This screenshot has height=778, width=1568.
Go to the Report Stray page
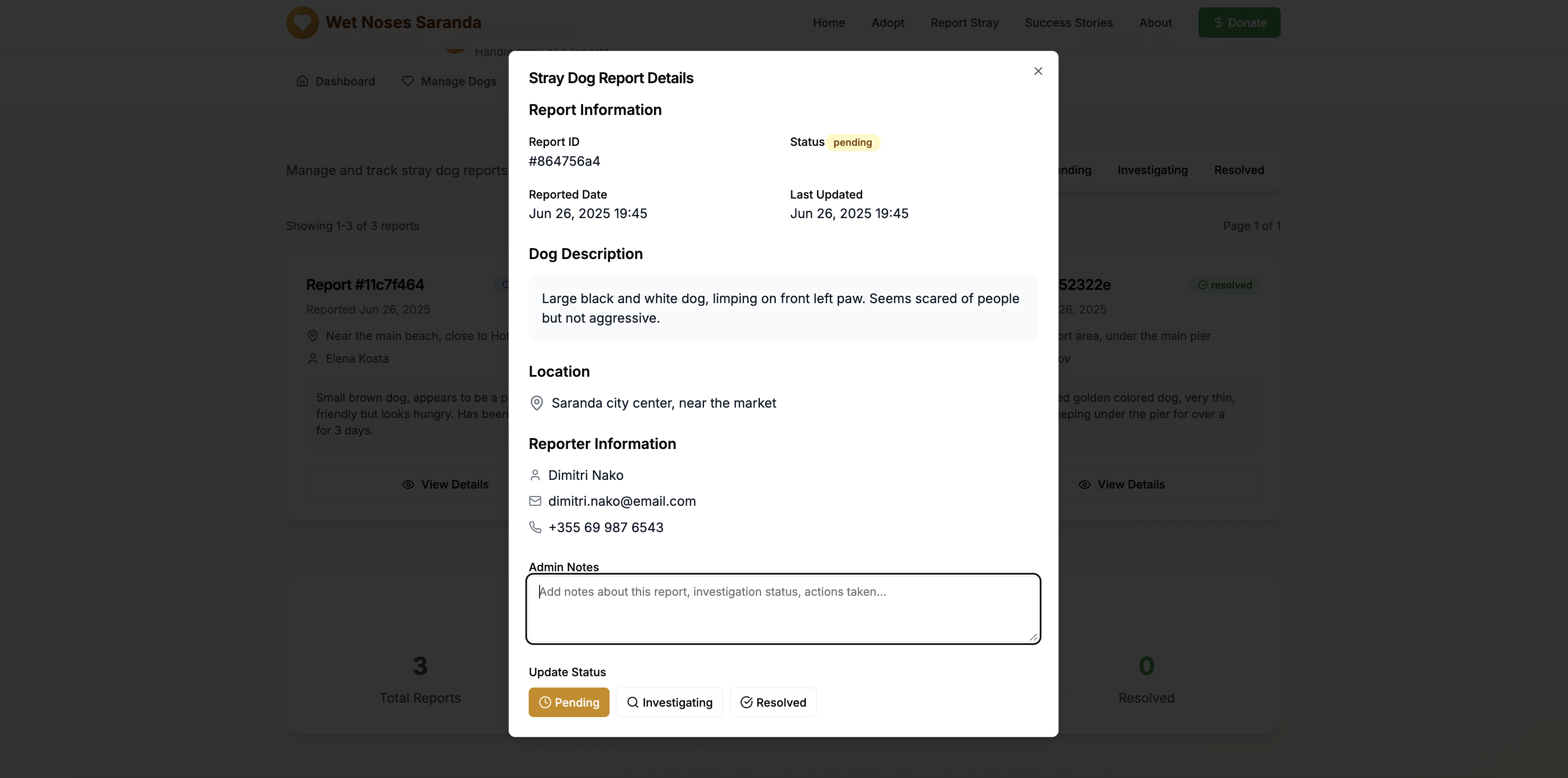tap(964, 23)
